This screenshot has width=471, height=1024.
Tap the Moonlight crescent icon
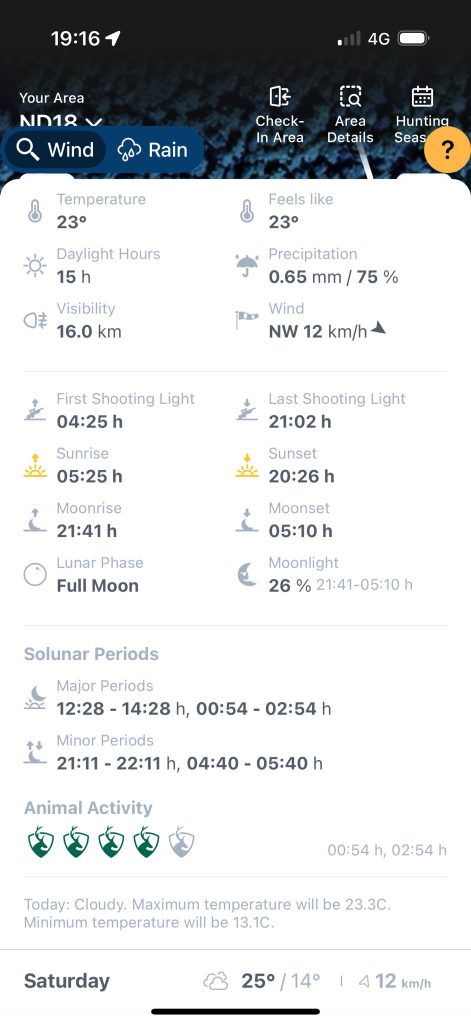(x=247, y=575)
